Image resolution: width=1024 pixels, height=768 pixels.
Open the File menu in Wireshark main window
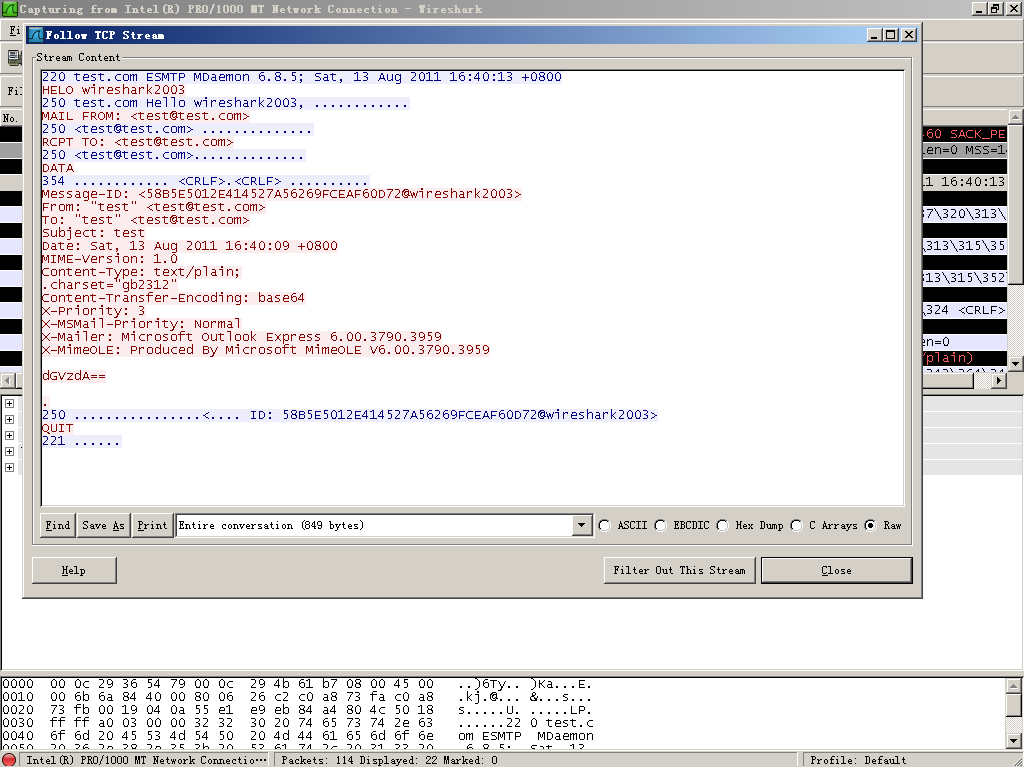(x=14, y=31)
